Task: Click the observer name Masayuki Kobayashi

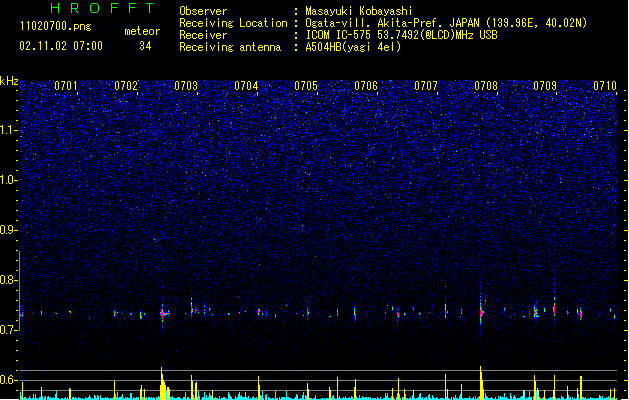Action: click(359, 11)
